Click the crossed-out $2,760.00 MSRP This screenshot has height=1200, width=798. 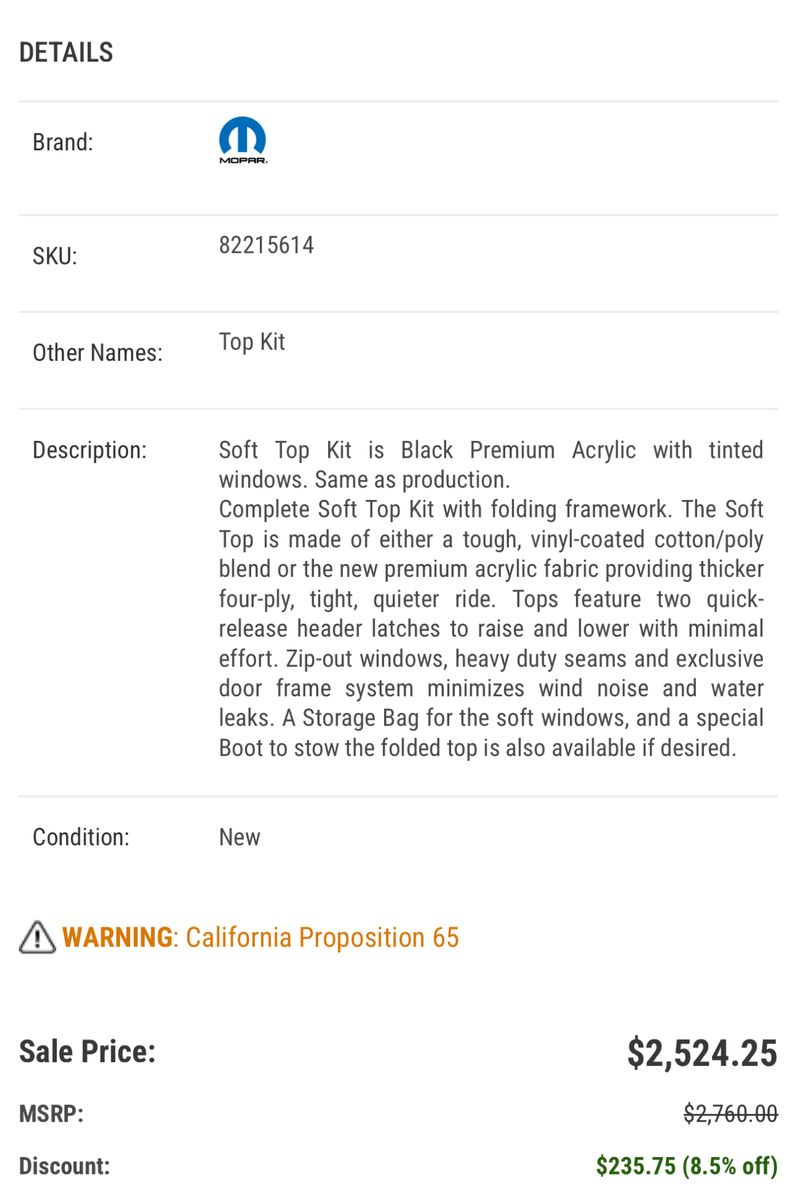point(730,1114)
